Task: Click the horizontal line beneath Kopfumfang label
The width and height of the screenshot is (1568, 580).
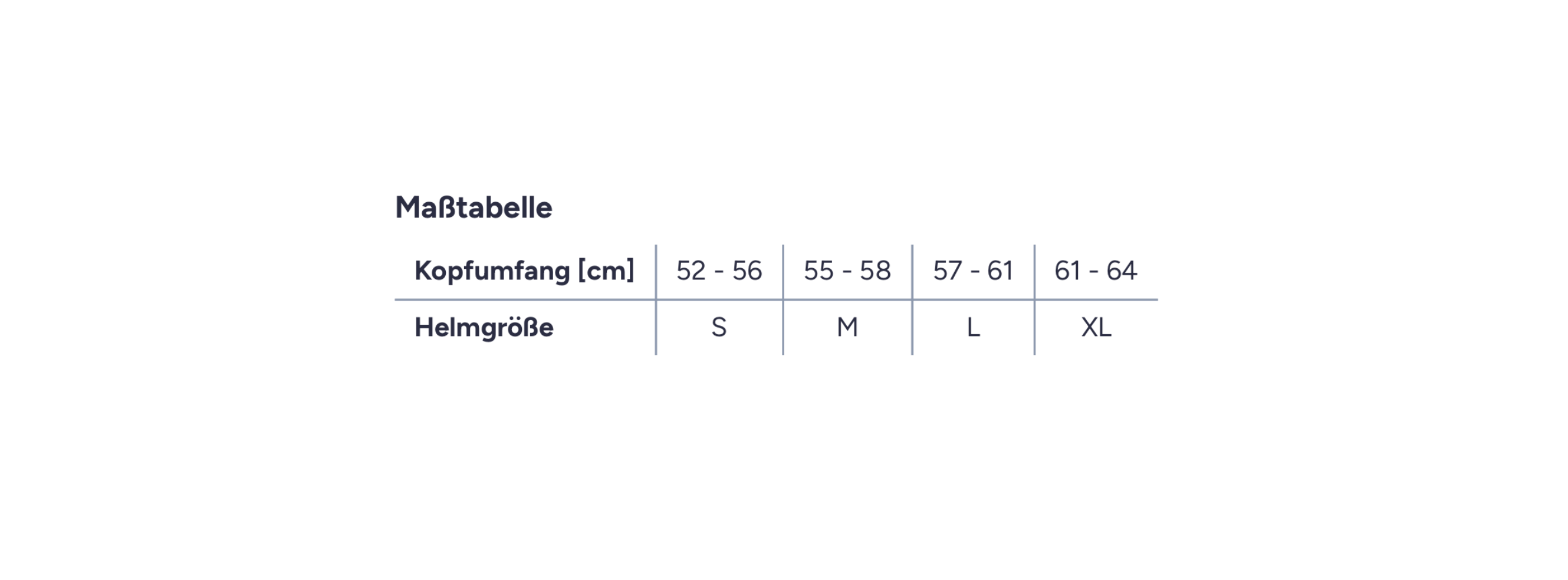Action: 525,299
